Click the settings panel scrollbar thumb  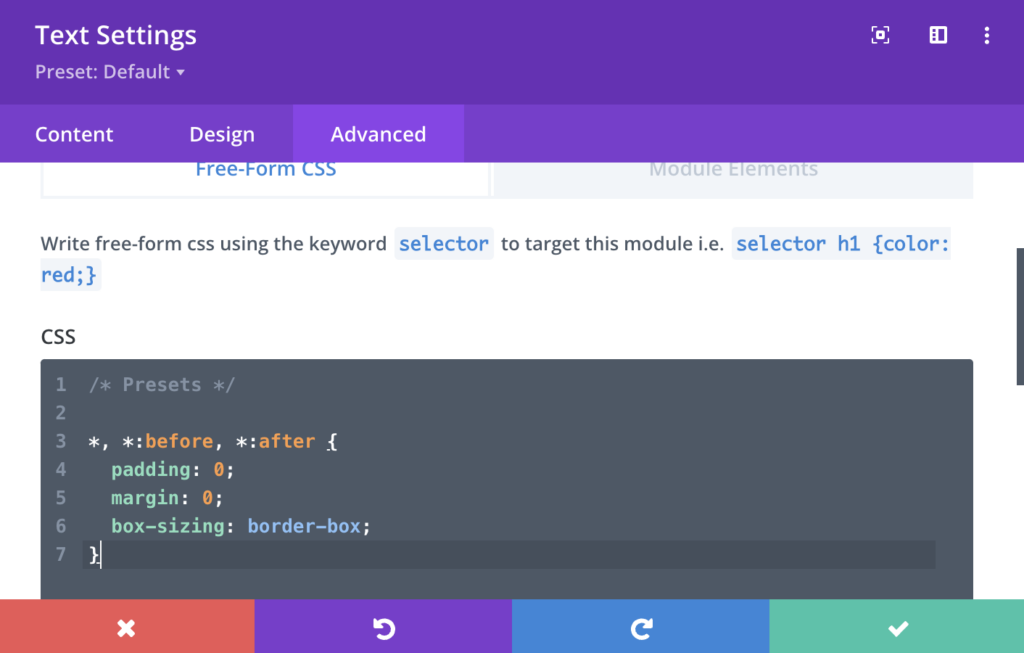tap(1020, 316)
